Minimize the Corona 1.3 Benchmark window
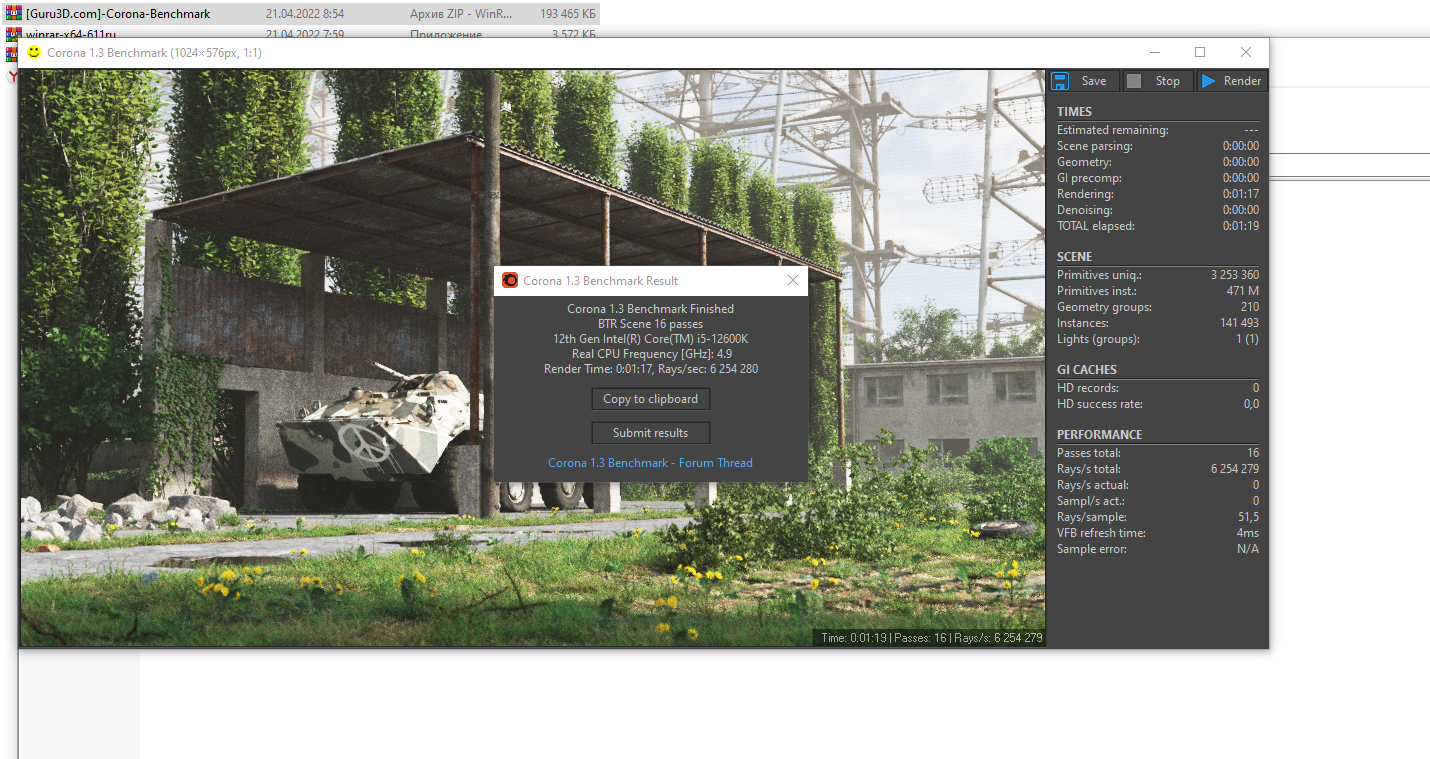This screenshot has width=1430, height=759. (x=1154, y=52)
